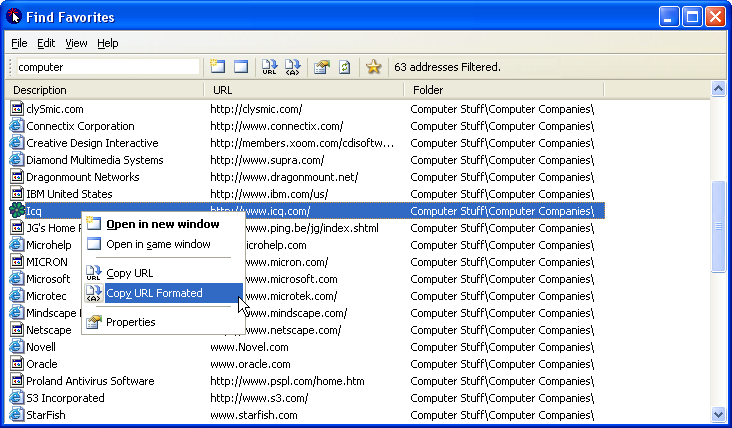Click the icon beside Oracle

tap(17, 364)
